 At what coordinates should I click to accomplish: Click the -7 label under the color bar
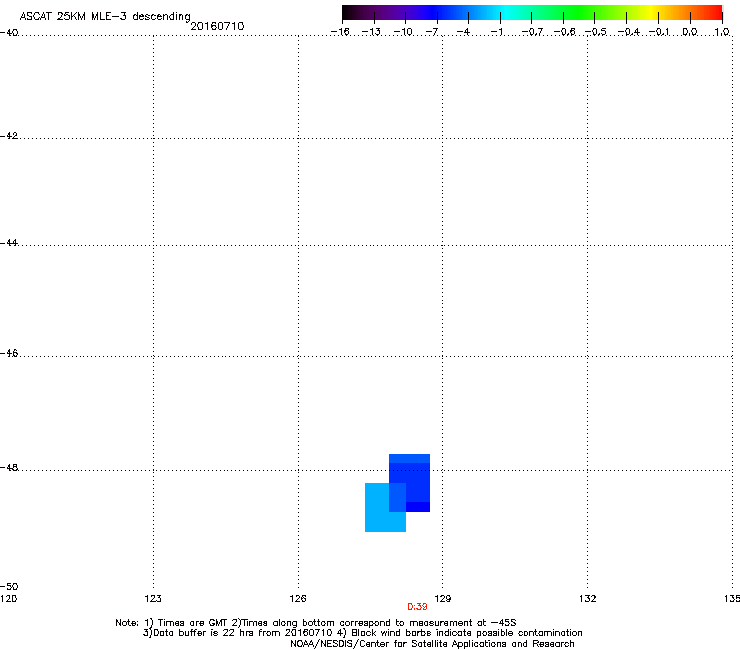click(432, 32)
